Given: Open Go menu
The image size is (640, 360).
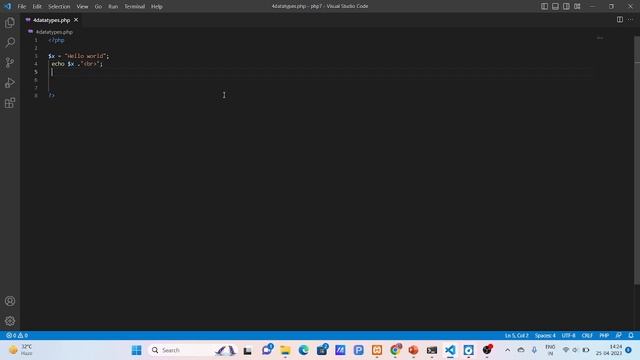Looking at the screenshot, I should [98, 7].
